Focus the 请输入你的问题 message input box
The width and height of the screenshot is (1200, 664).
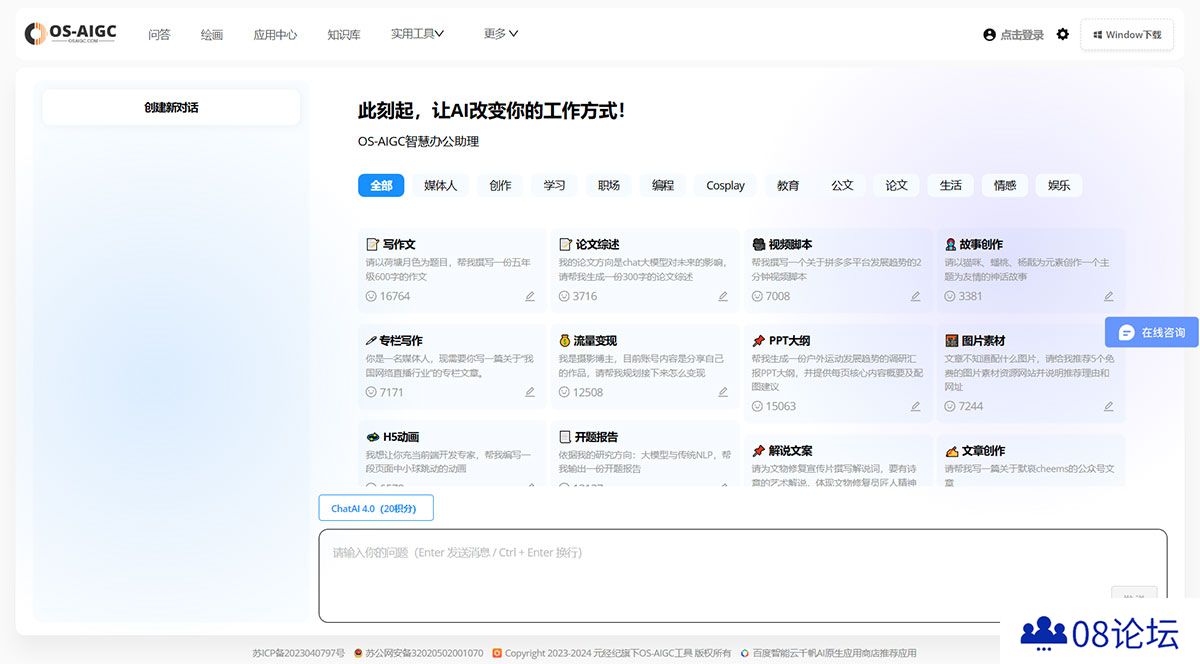742,575
